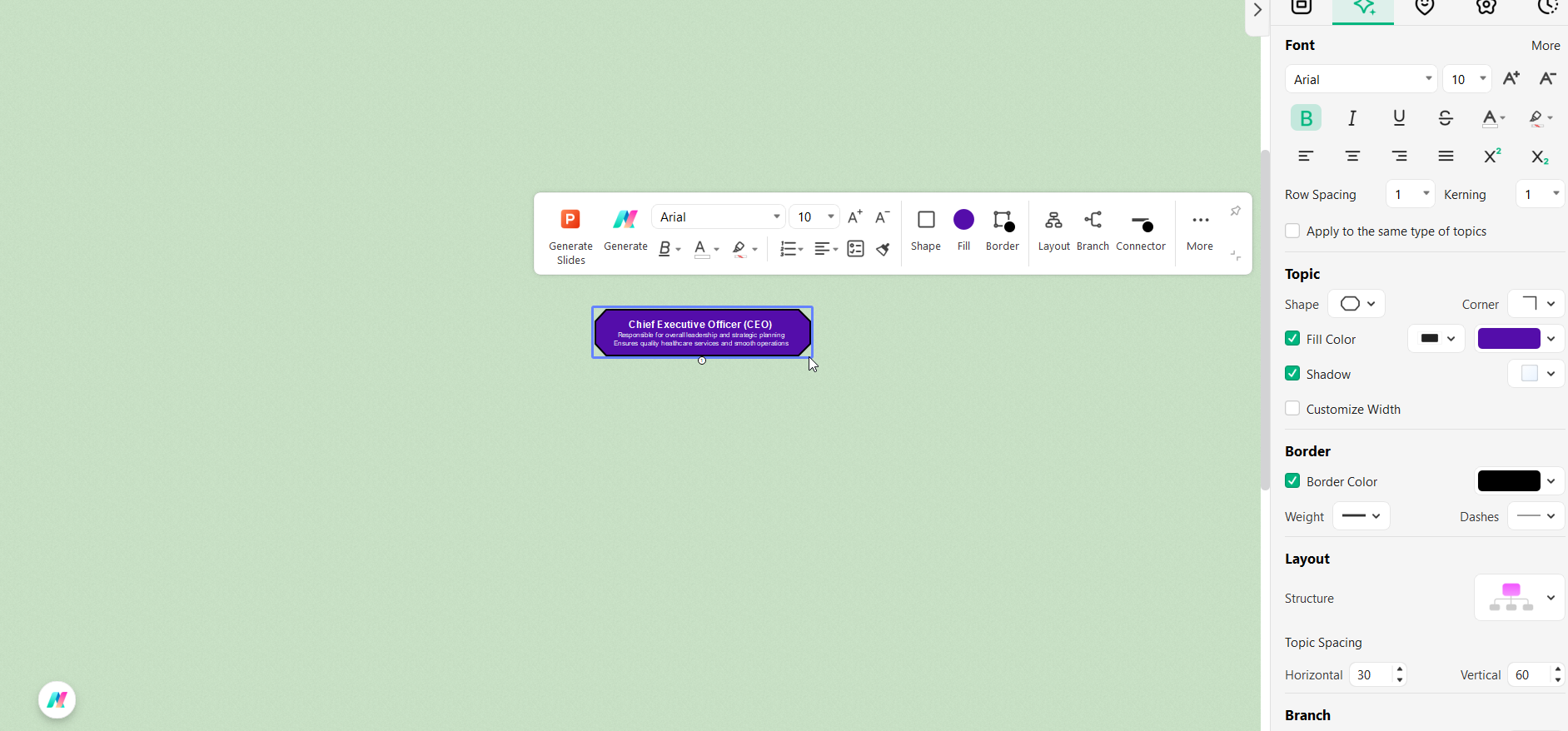
Task: Uncheck the Shadow checkbox
Action: point(1292,373)
